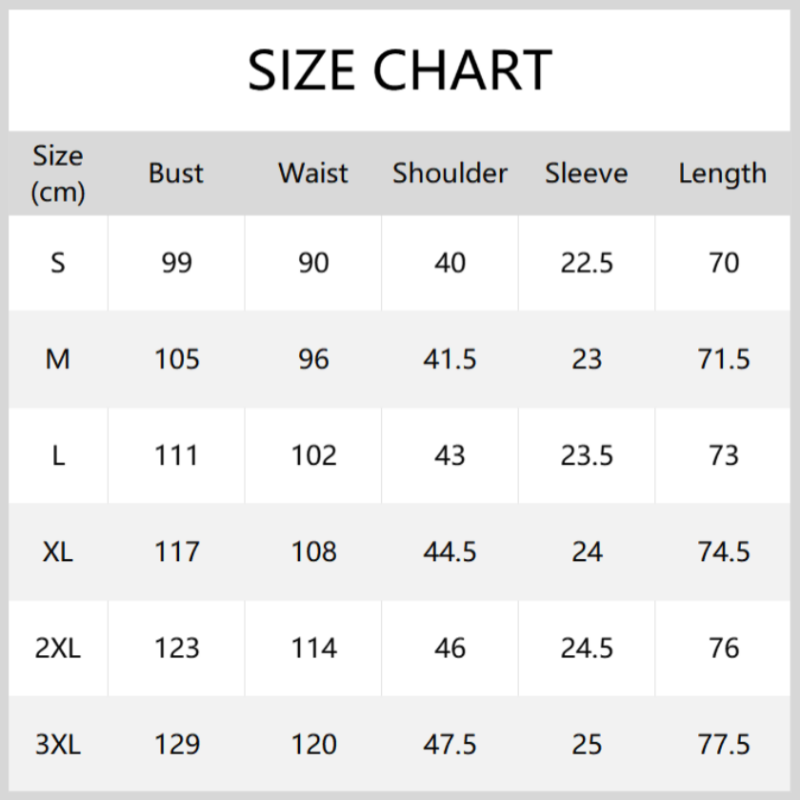Select the Length column header
Viewport: 800px width, 800px height.
[722, 173]
